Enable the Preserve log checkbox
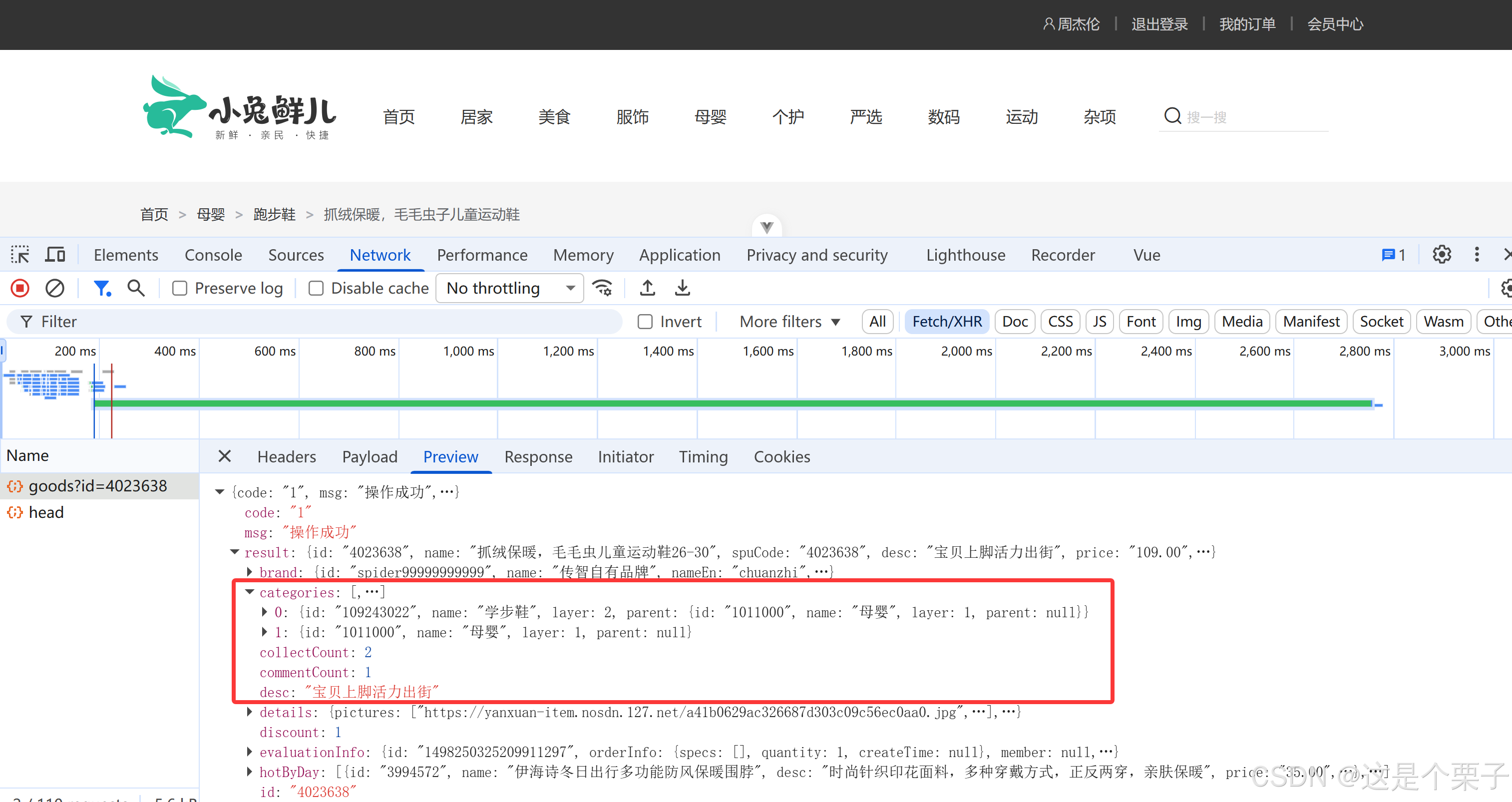 (180, 288)
